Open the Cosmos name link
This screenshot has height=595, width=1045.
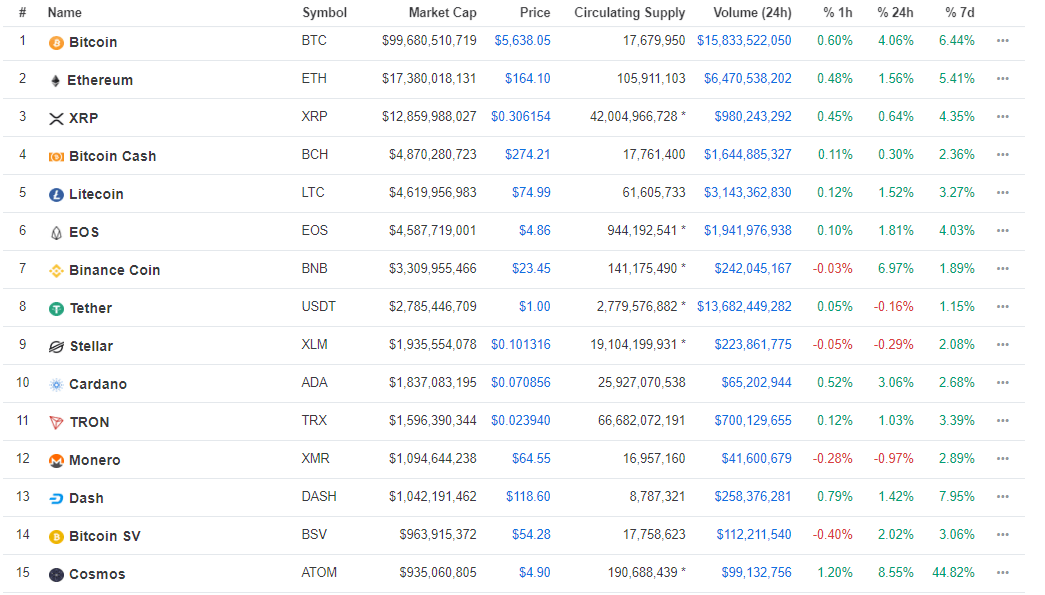pyautogui.click(x=97, y=574)
